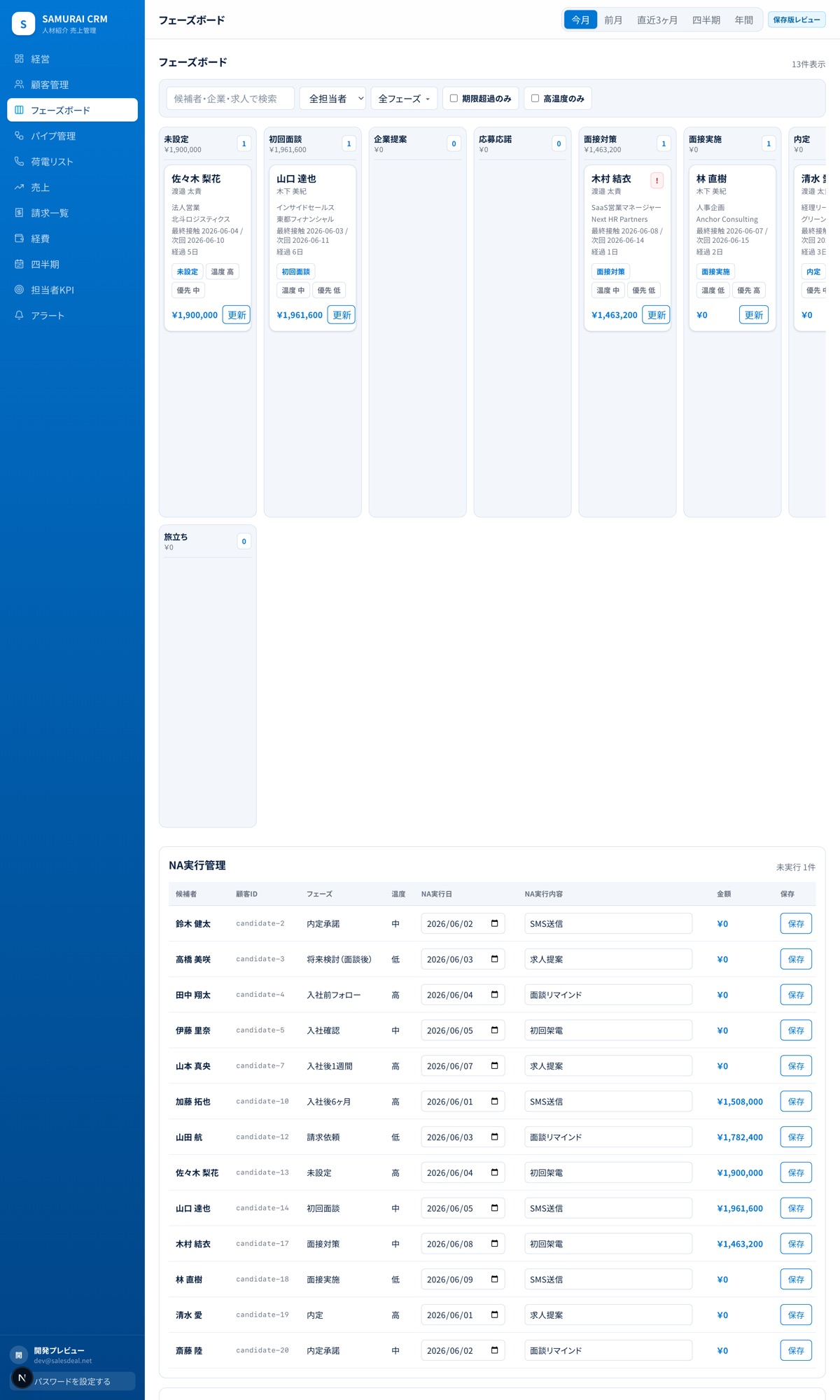Switch to 前月 period tab

coord(613,20)
